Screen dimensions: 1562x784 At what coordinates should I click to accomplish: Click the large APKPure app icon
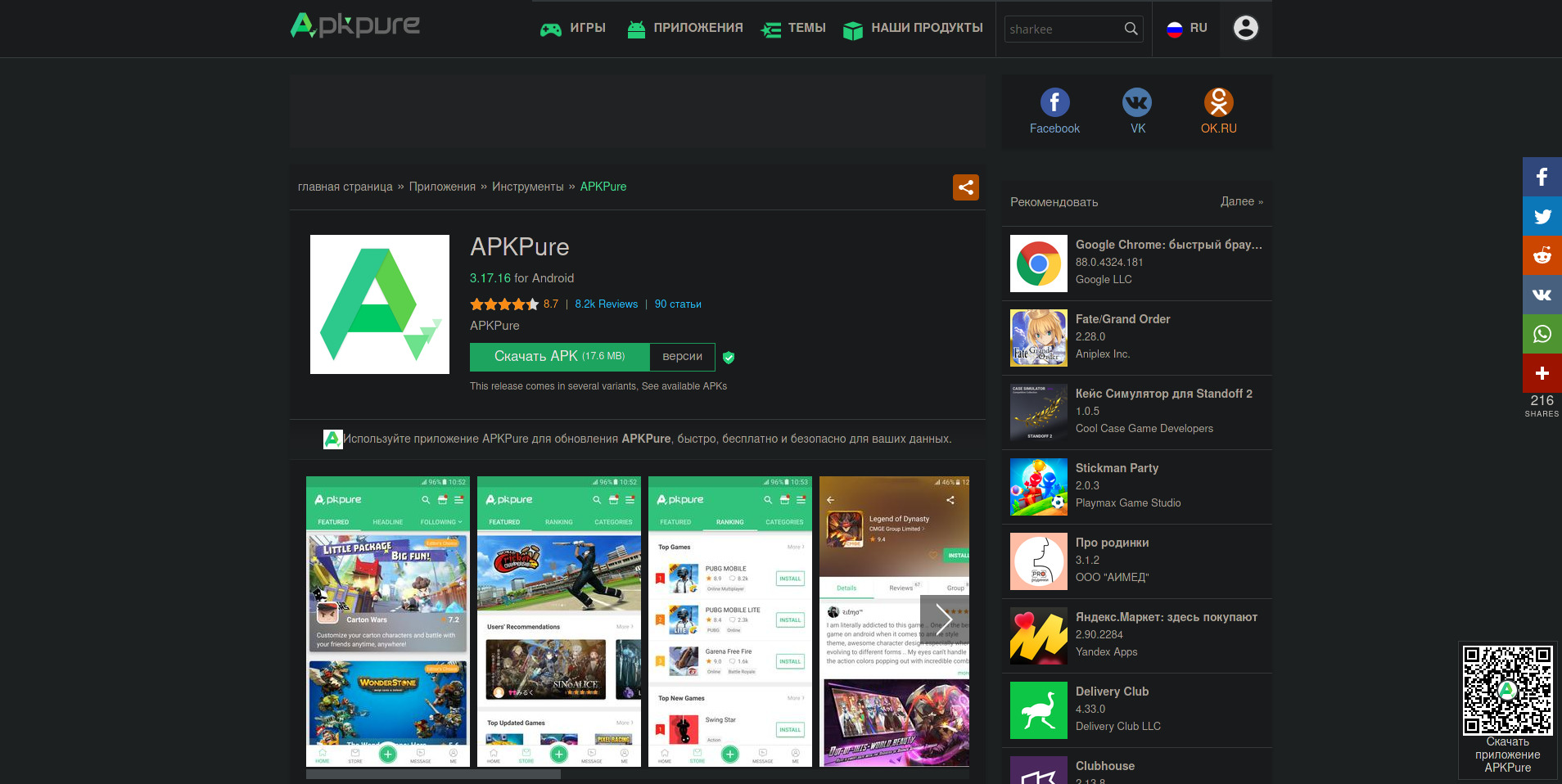380,304
